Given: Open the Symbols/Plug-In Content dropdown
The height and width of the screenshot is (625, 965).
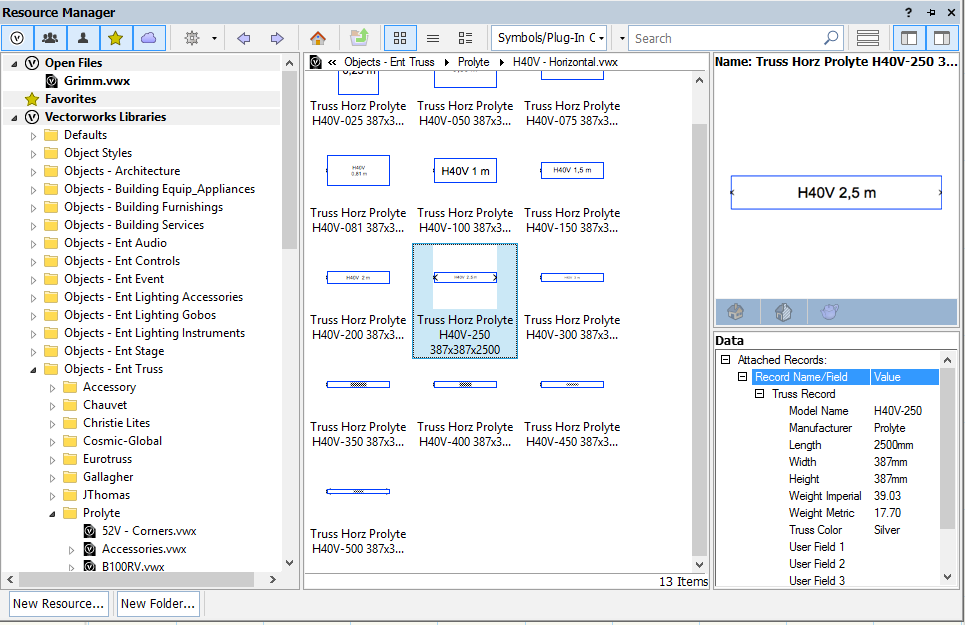Looking at the screenshot, I should coord(549,37).
